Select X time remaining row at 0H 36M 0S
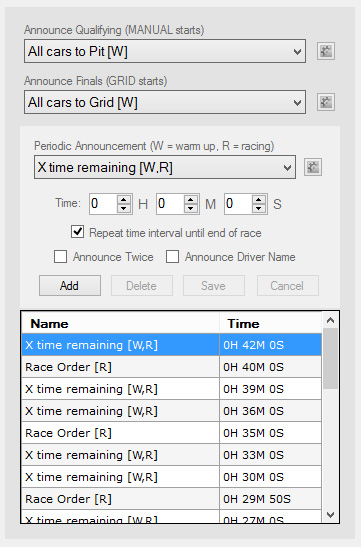 click(x=171, y=411)
